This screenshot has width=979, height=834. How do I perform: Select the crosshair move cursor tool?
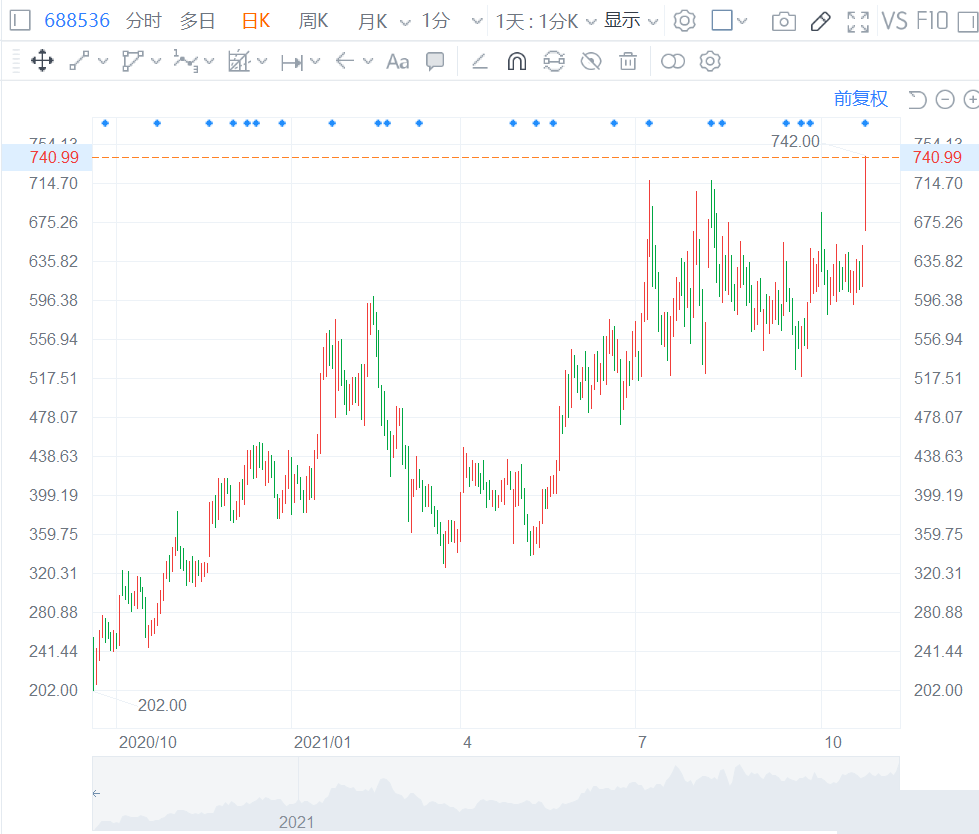42,62
